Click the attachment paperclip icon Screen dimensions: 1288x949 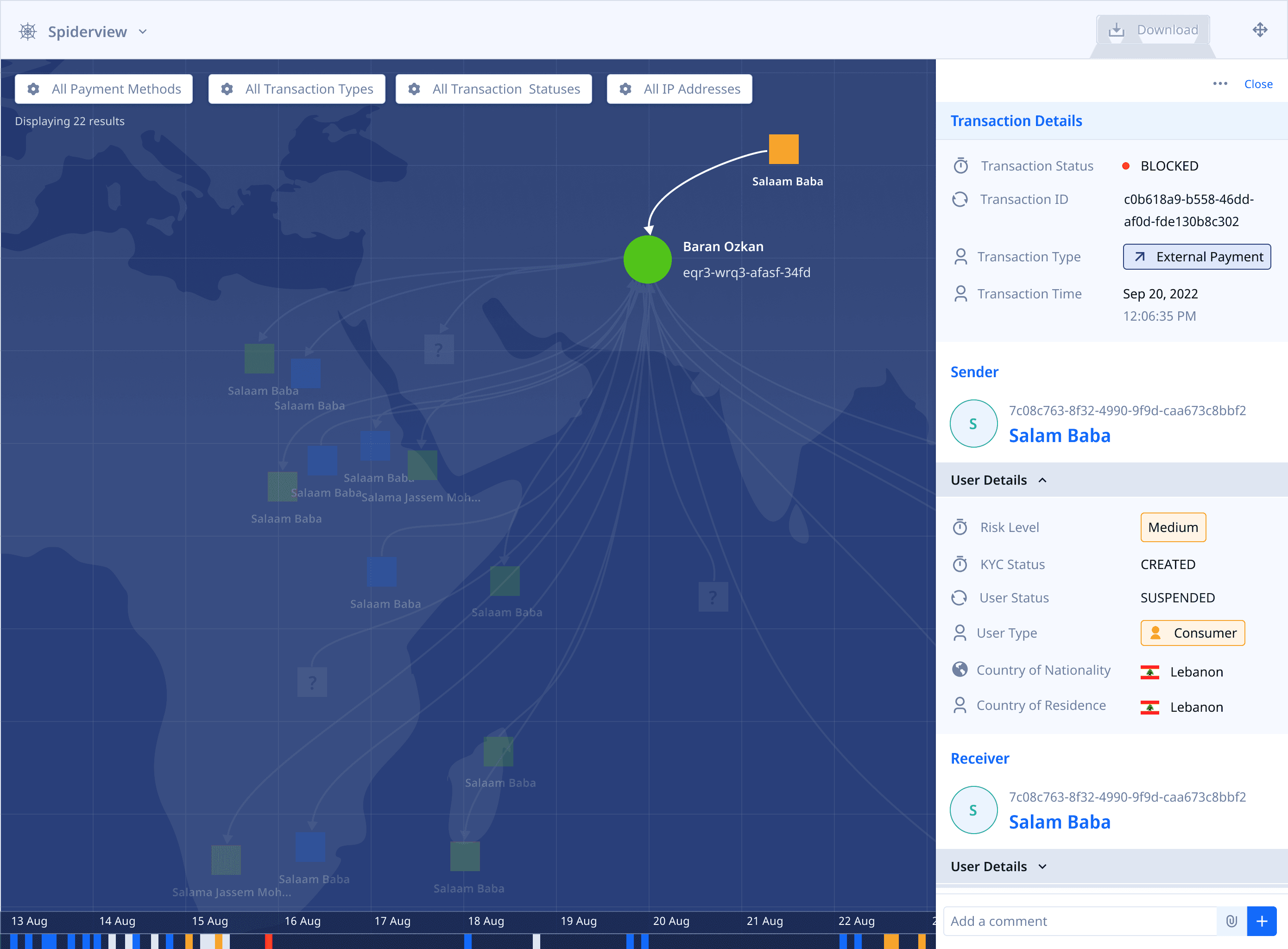1231,921
